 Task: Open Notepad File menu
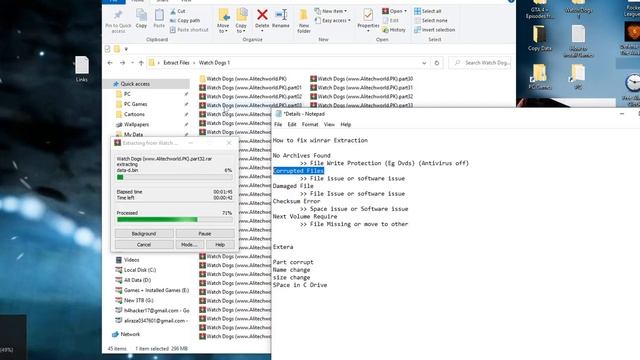[x=278, y=124]
